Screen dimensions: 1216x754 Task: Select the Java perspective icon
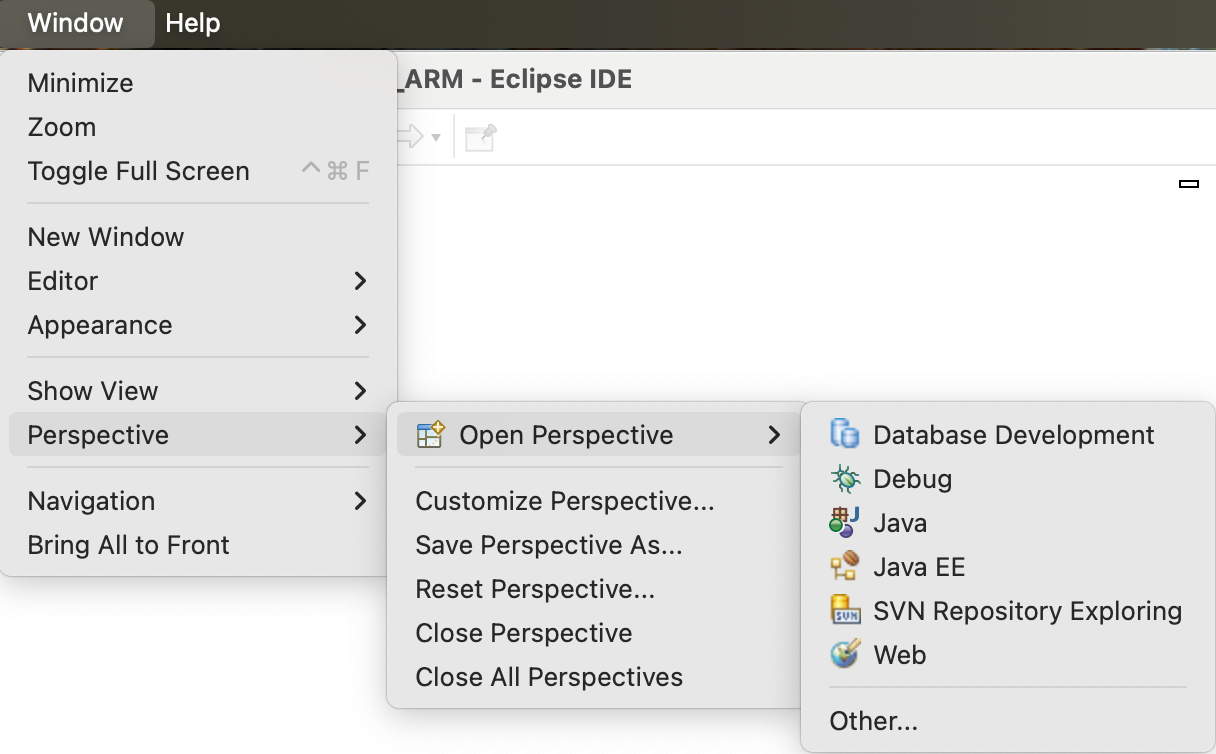pyautogui.click(x=845, y=523)
